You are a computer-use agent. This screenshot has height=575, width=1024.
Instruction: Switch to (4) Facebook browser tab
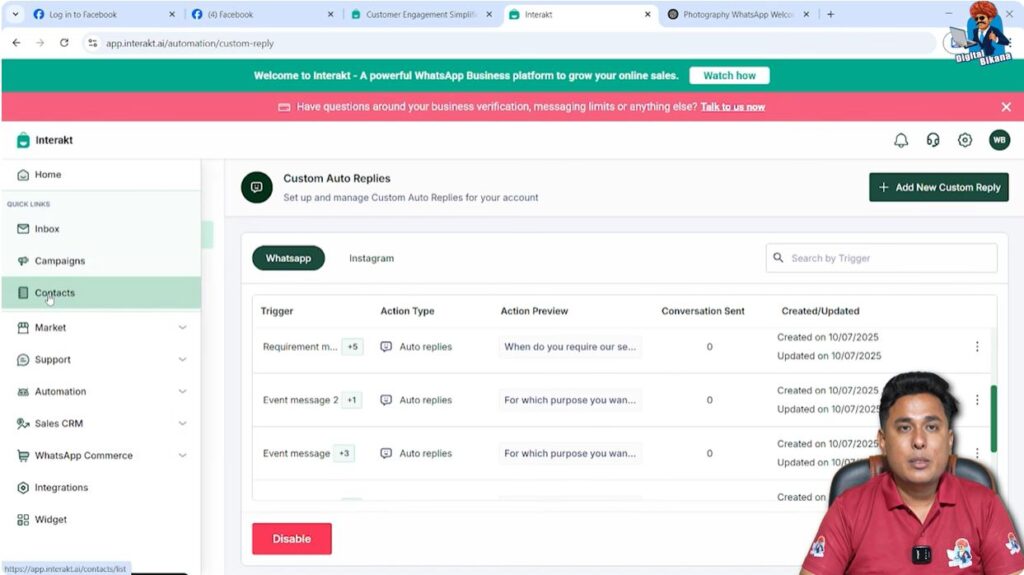(x=261, y=14)
